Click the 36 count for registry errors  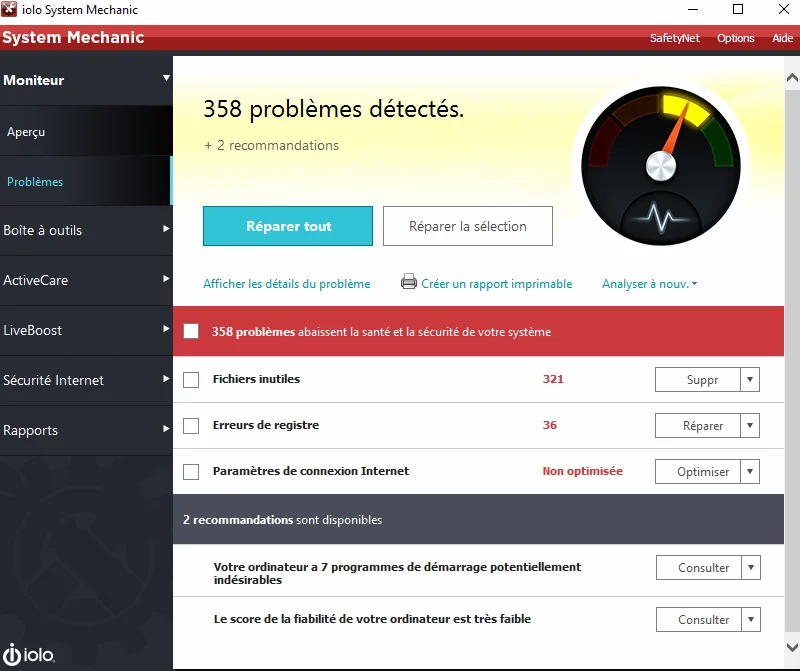click(x=549, y=425)
